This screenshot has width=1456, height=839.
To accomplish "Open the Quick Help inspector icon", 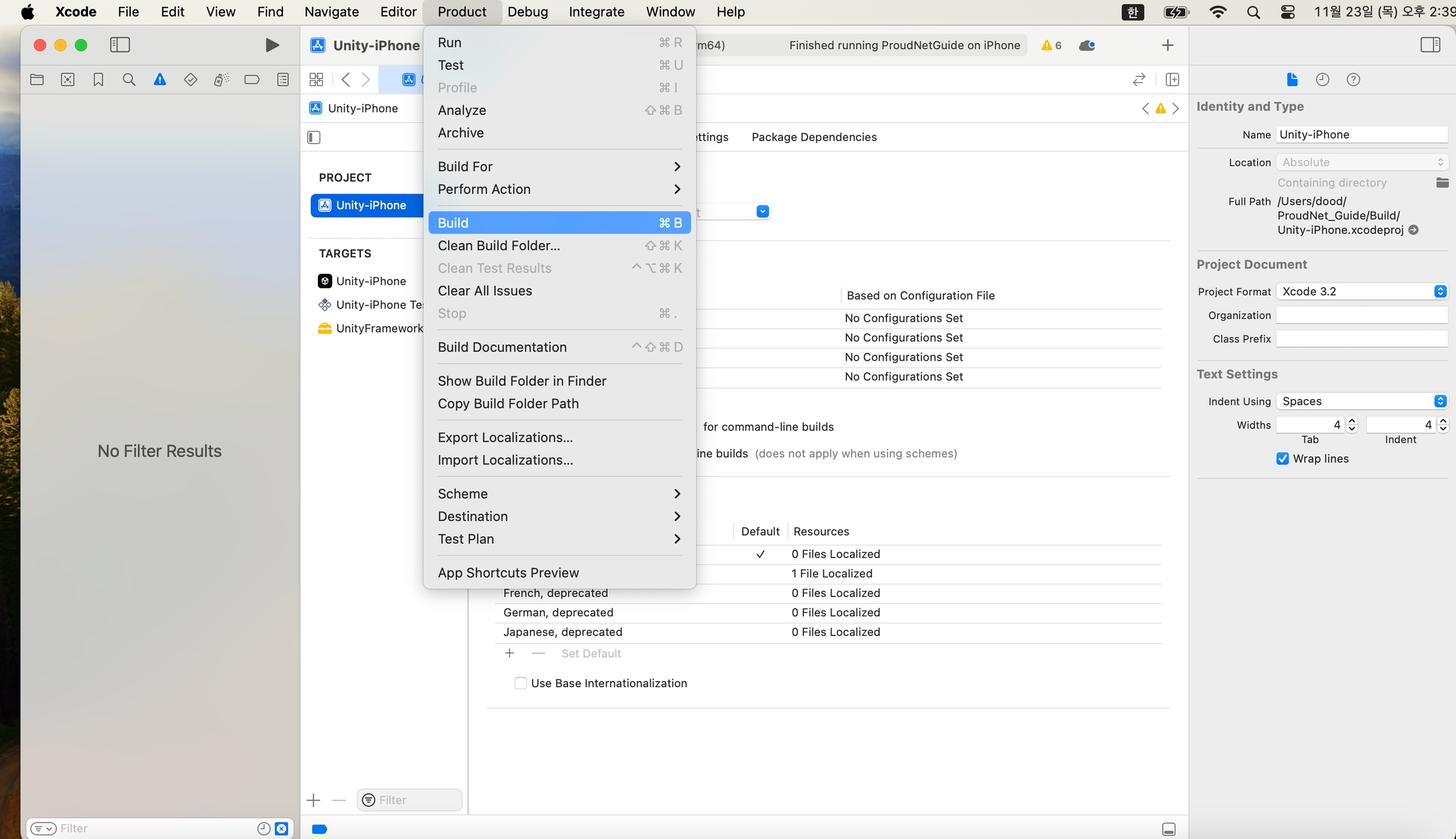I will coord(1353,80).
